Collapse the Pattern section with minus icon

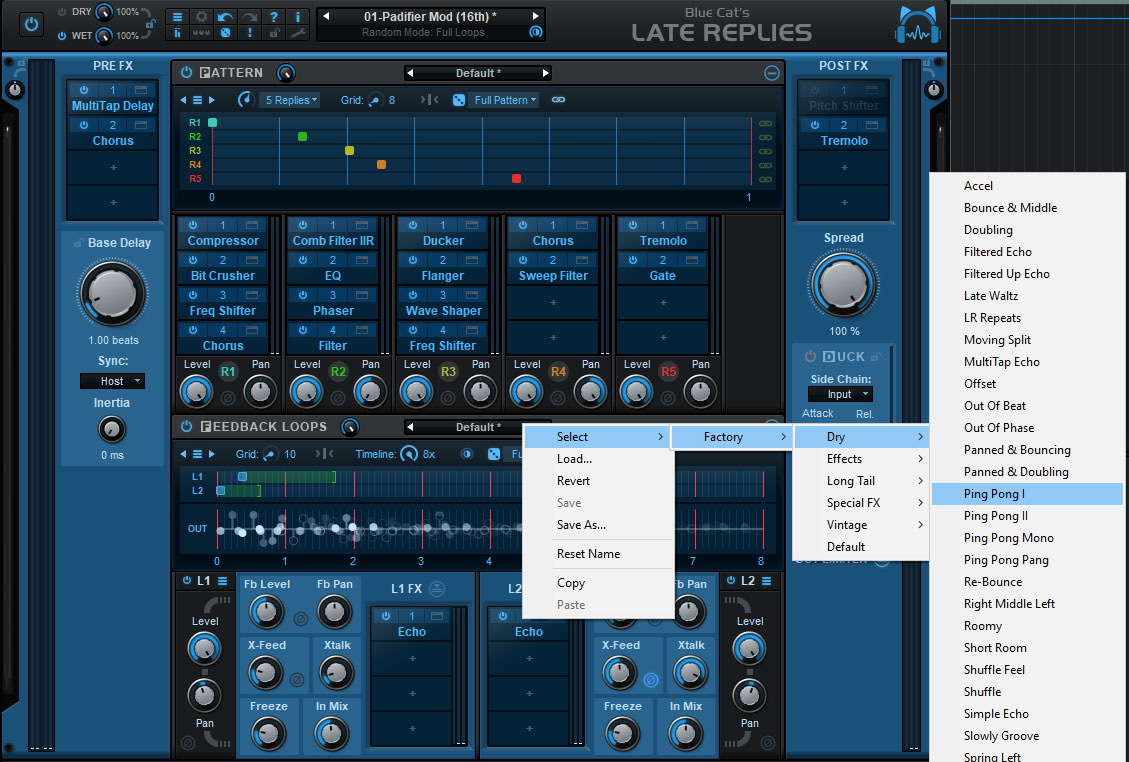tap(771, 73)
